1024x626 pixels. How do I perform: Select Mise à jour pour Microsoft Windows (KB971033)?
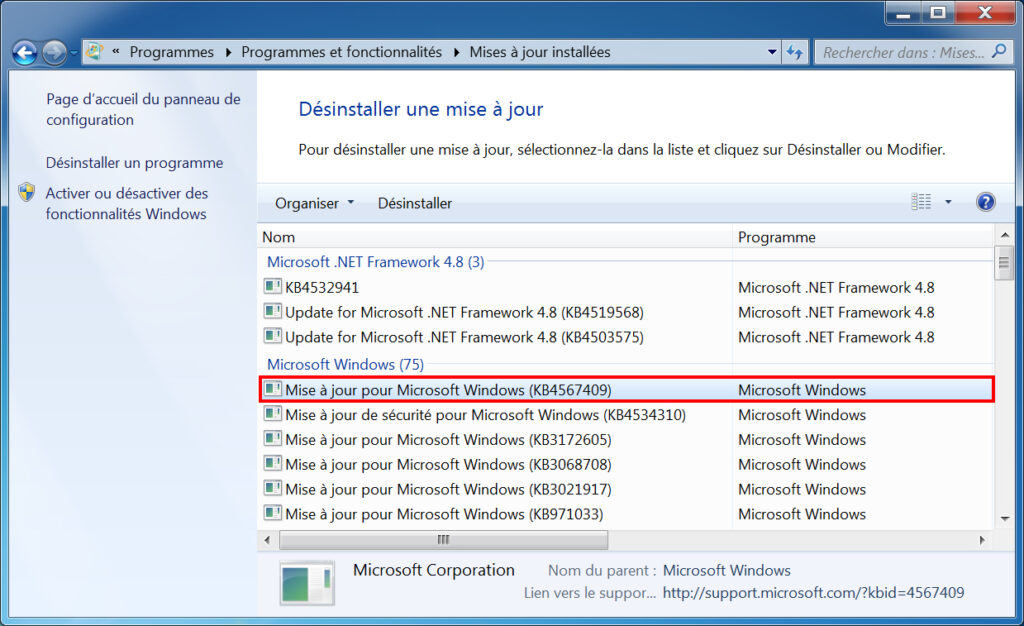pos(627,514)
